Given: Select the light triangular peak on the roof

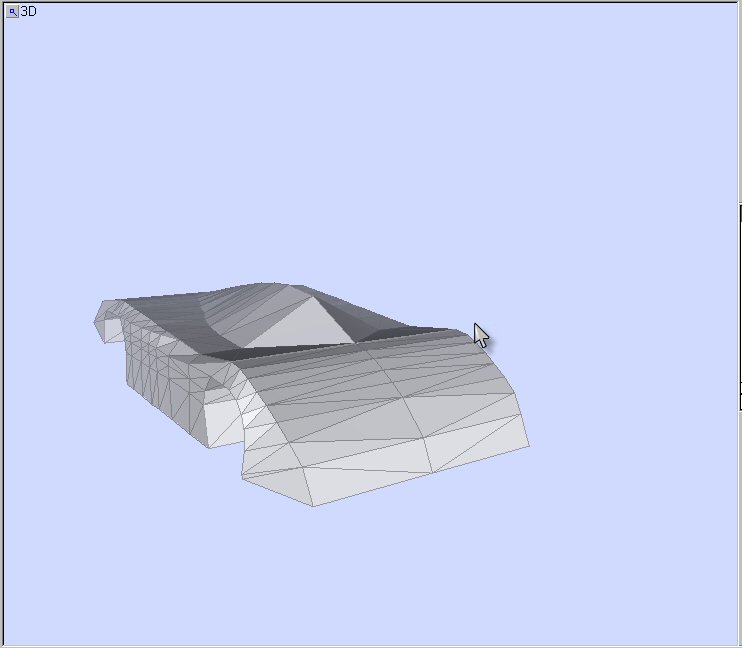Looking at the screenshot, I should click(x=290, y=325).
